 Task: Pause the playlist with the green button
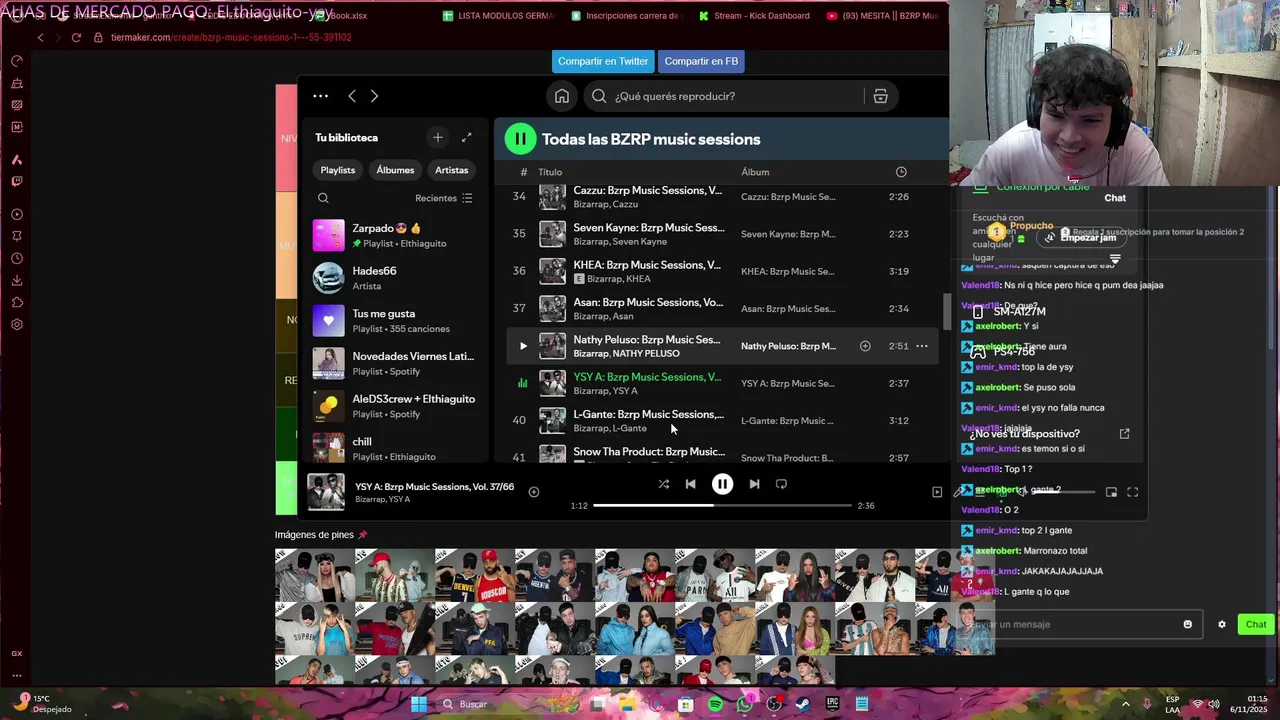pos(520,139)
